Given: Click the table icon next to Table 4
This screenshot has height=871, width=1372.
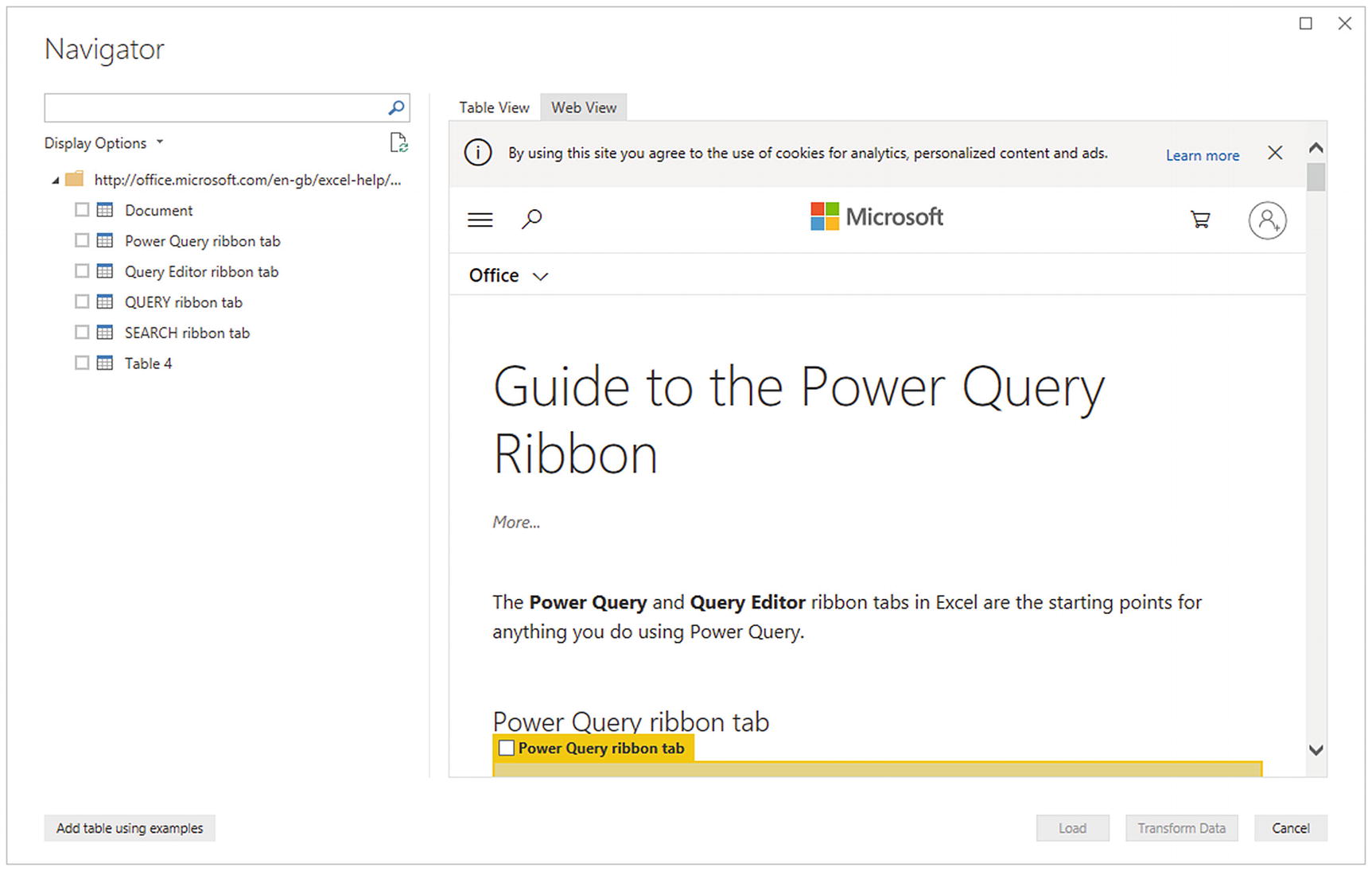Looking at the screenshot, I should [x=105, y=363].
